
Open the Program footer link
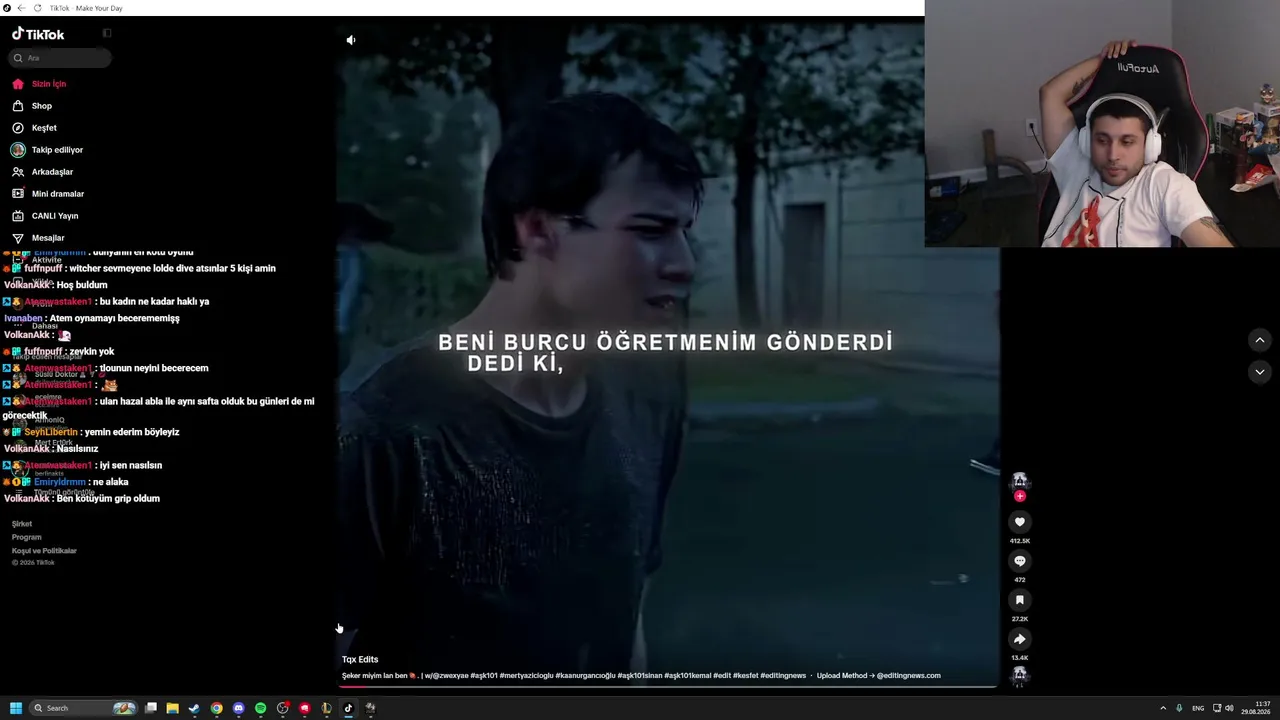pyautogui.click(x=27, y=537)
